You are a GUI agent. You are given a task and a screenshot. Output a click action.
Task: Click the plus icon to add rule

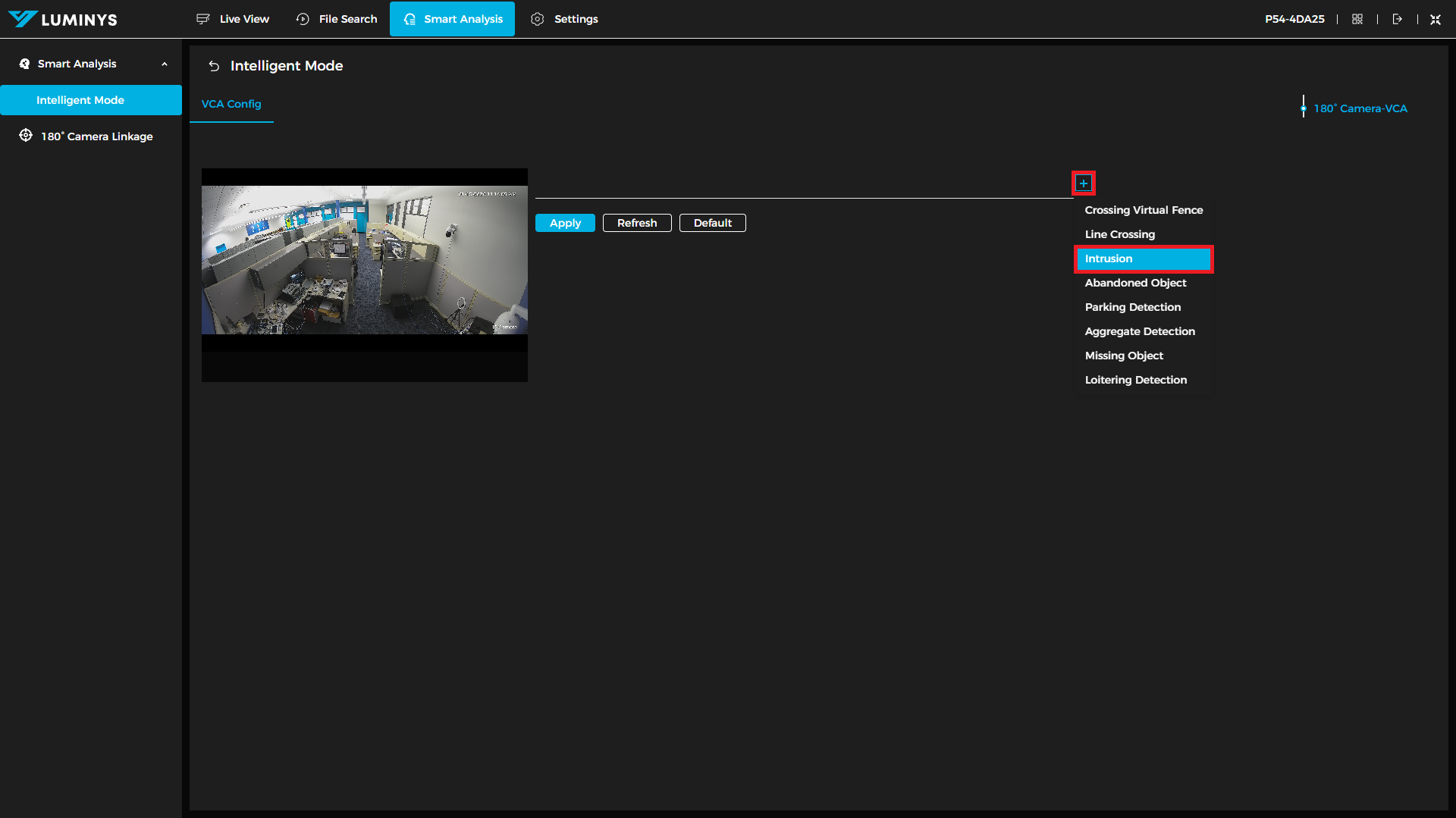tap(1083, 183)
